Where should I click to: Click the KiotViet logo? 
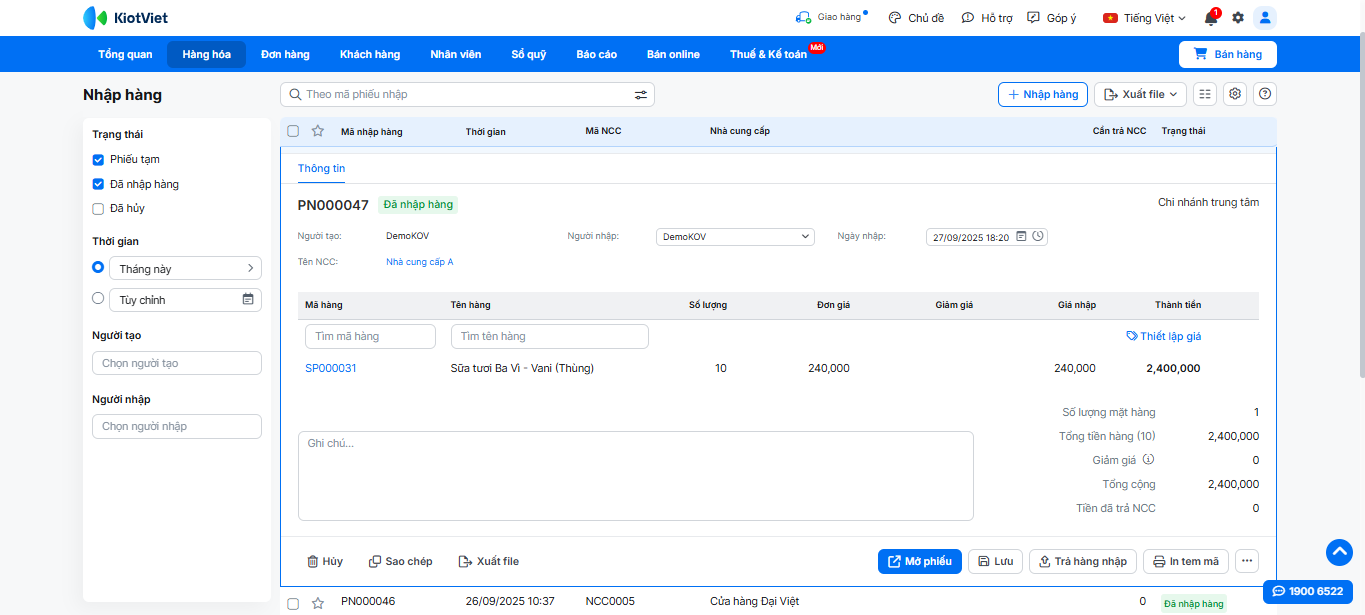click(125, 17)
